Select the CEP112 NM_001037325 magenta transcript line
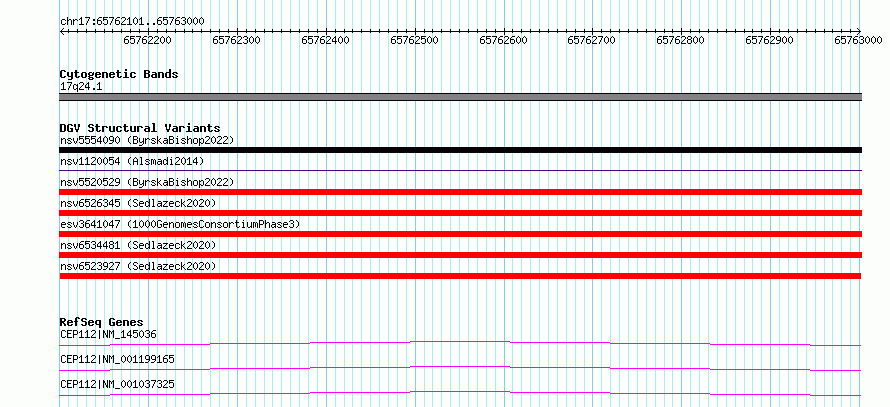 point(460,393)
